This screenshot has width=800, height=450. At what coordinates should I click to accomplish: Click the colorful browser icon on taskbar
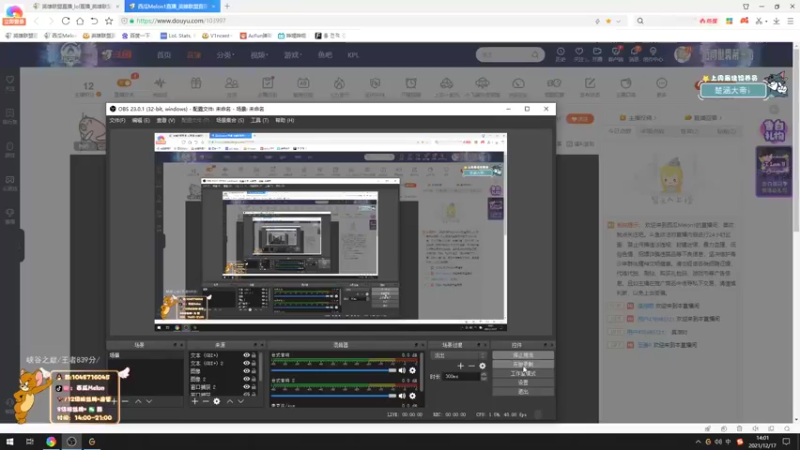pos(51,441)
